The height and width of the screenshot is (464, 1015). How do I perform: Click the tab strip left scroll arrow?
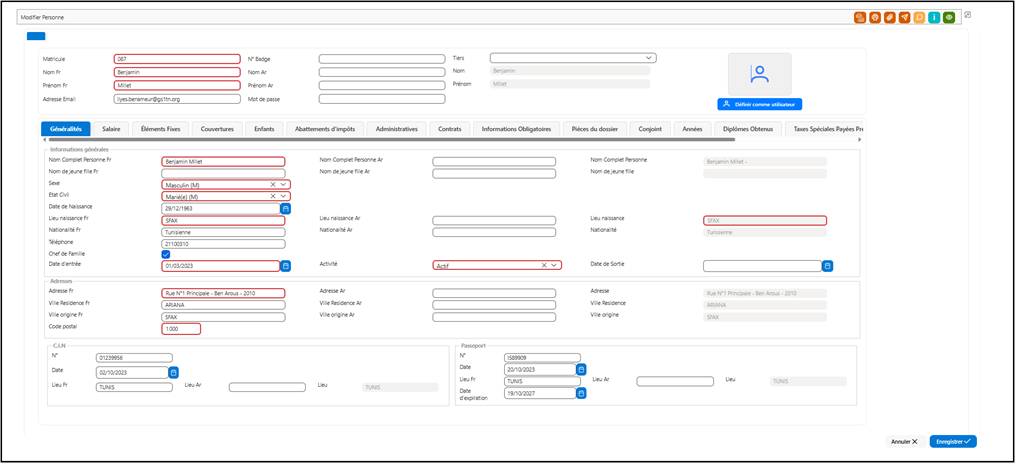(45, 139)
